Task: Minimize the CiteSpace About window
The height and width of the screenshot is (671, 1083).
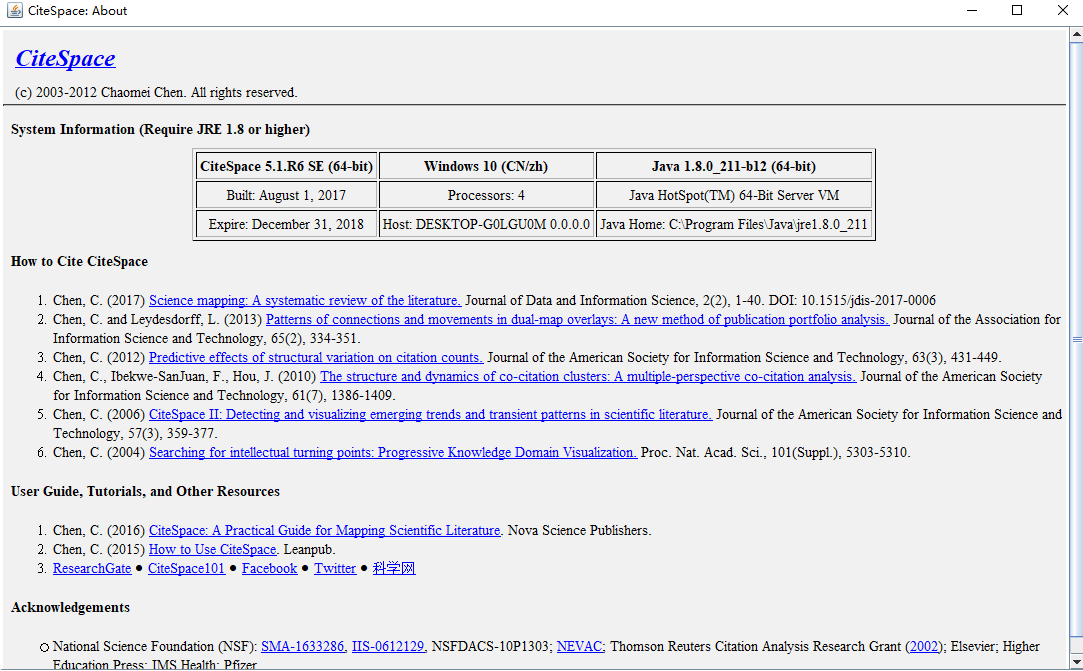Action: (x=972, y=10)
